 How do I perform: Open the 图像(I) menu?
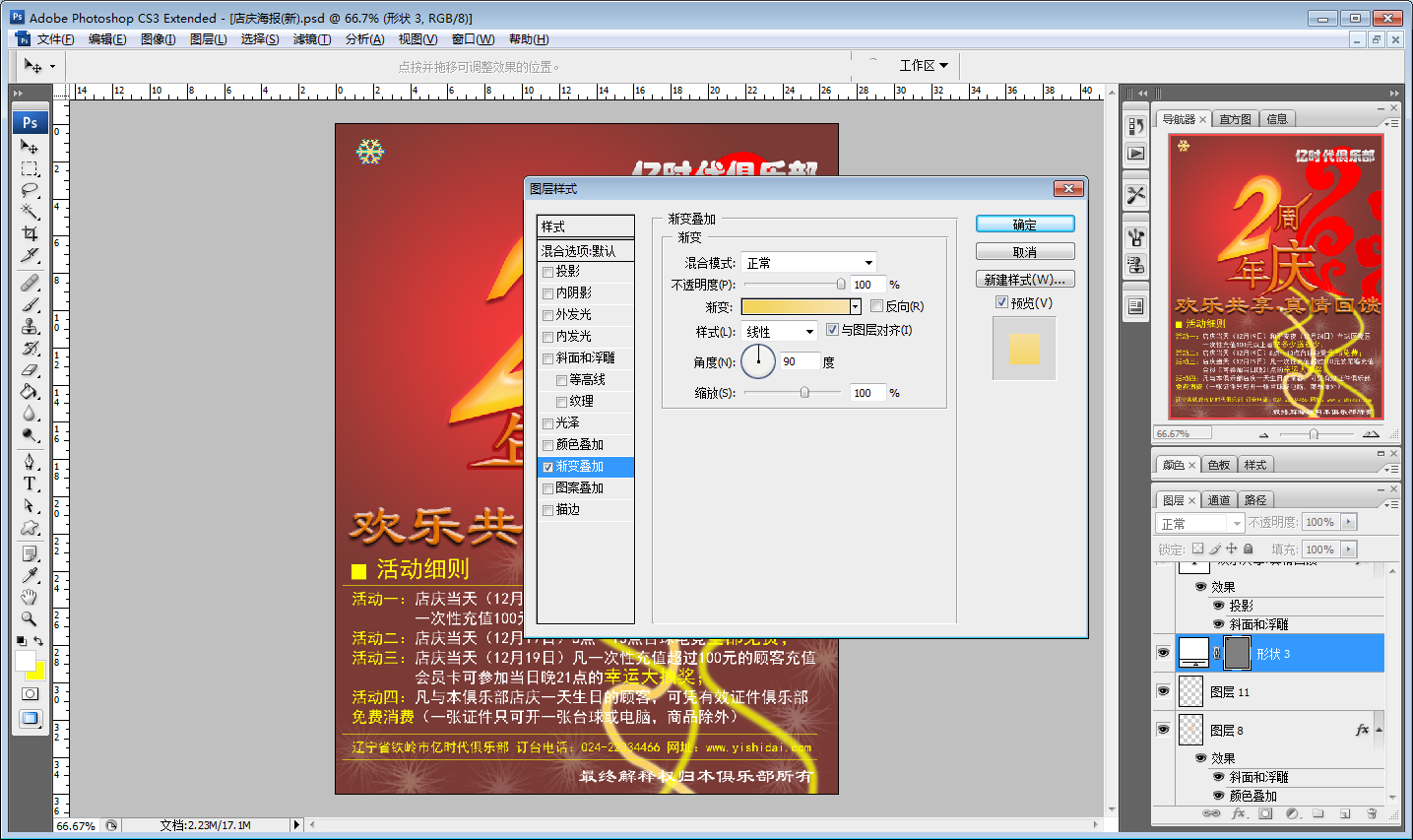tap(158, 39)
